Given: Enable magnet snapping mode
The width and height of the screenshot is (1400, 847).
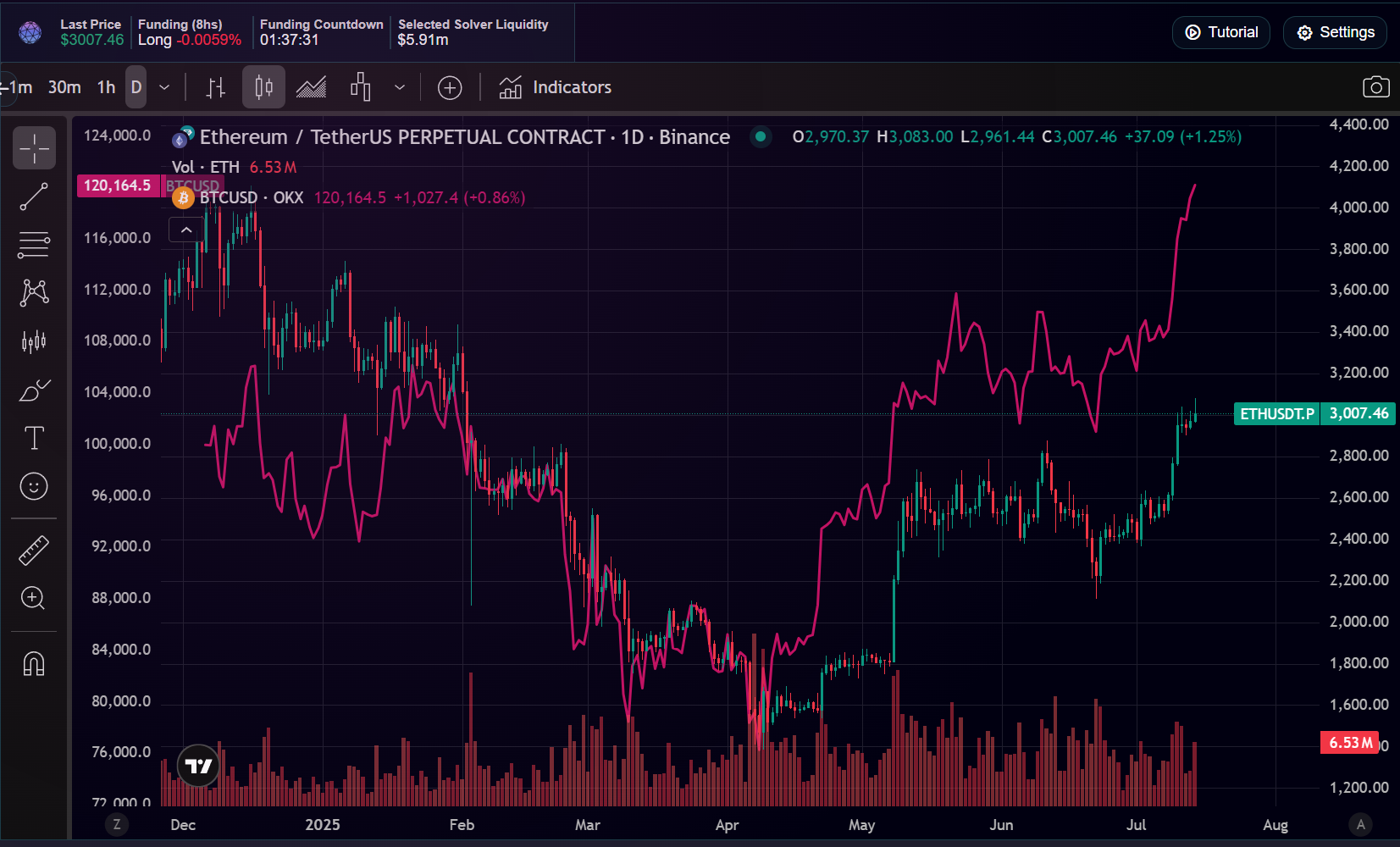Looking at the screenshot, I should click(x=34, y=664).
